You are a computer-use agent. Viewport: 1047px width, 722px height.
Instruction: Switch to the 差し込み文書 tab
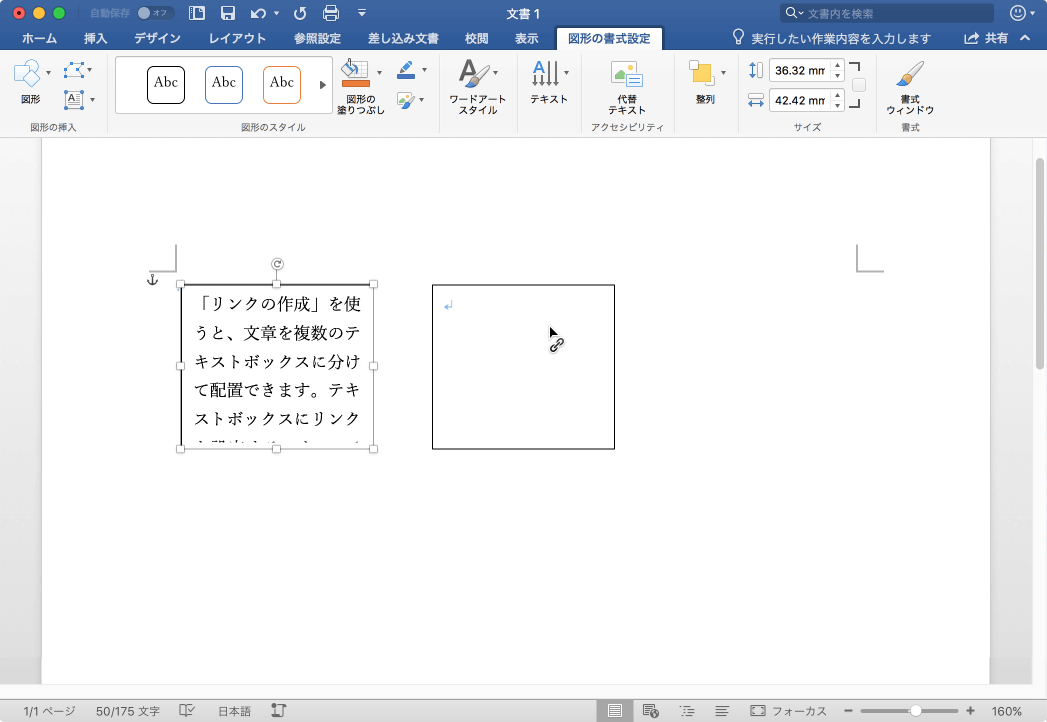click(x=403, y=39)
